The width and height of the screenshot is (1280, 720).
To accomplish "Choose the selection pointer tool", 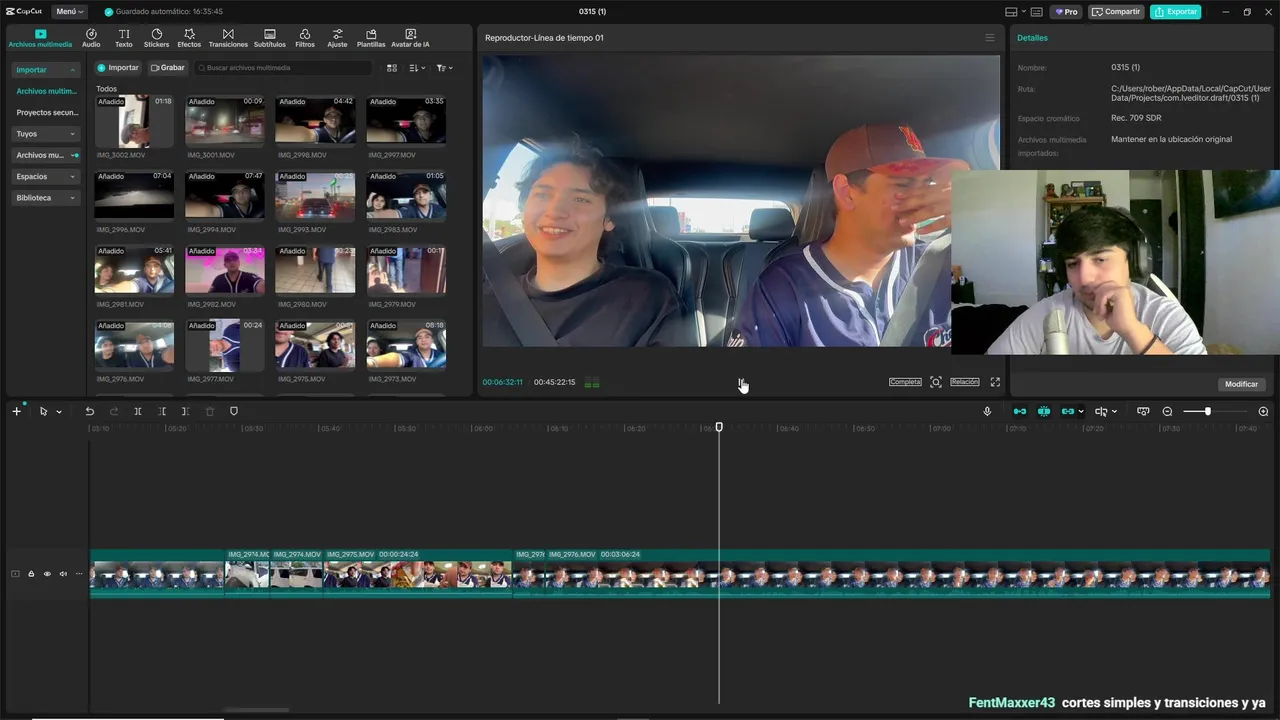I will (43, 411).
